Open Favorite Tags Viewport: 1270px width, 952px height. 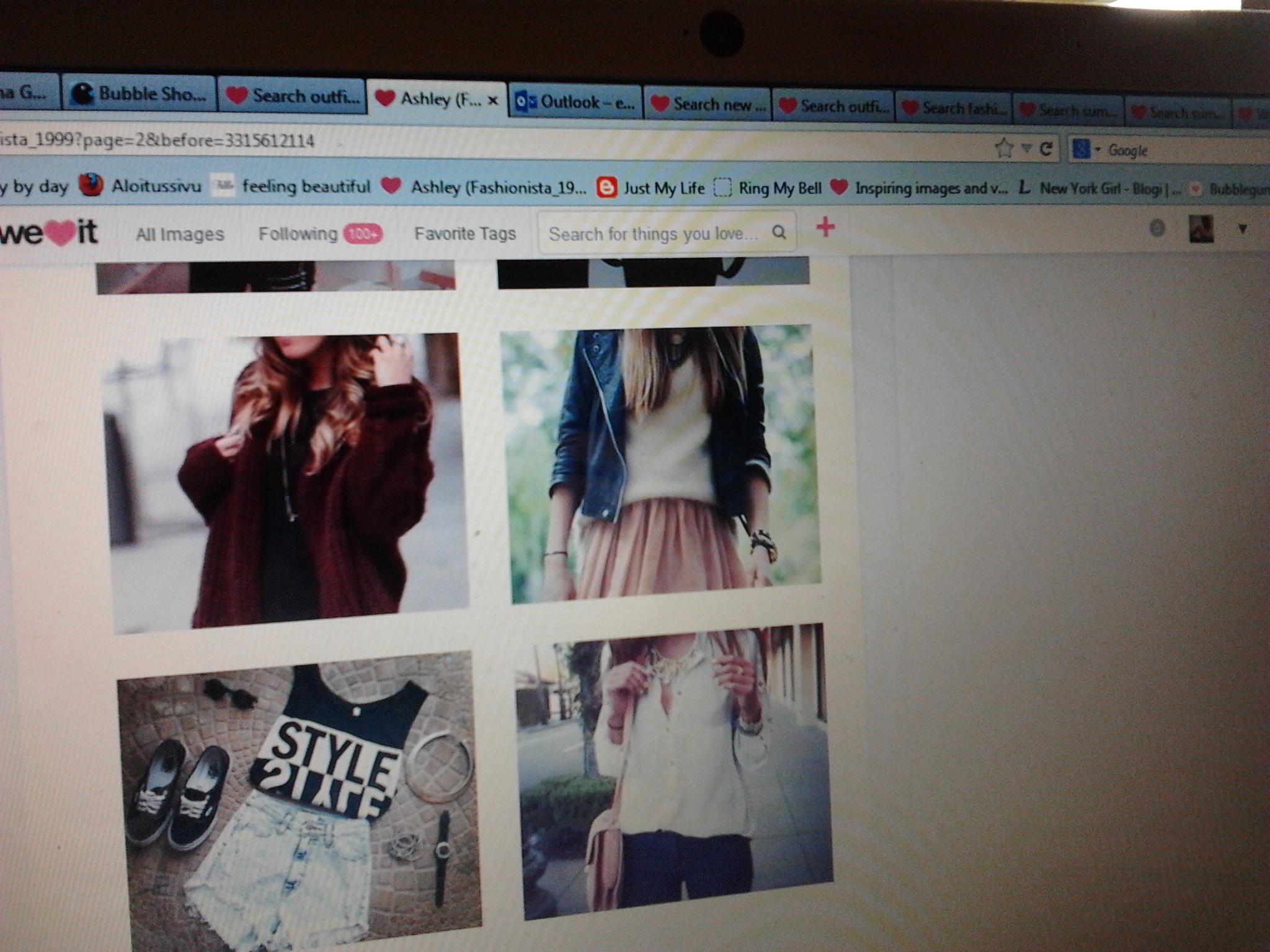coord(465,234)
